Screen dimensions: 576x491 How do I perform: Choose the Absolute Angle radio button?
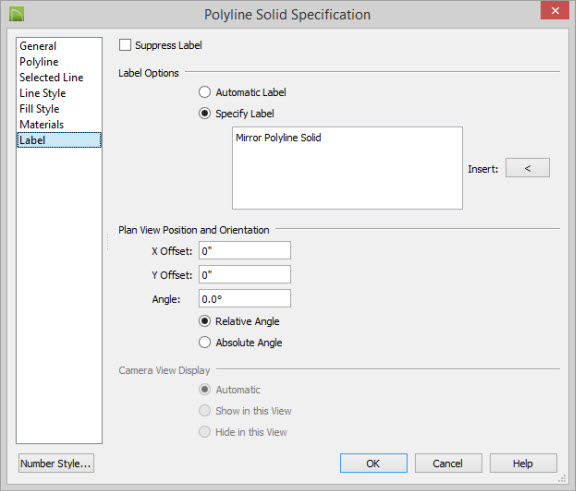(205, 342)
